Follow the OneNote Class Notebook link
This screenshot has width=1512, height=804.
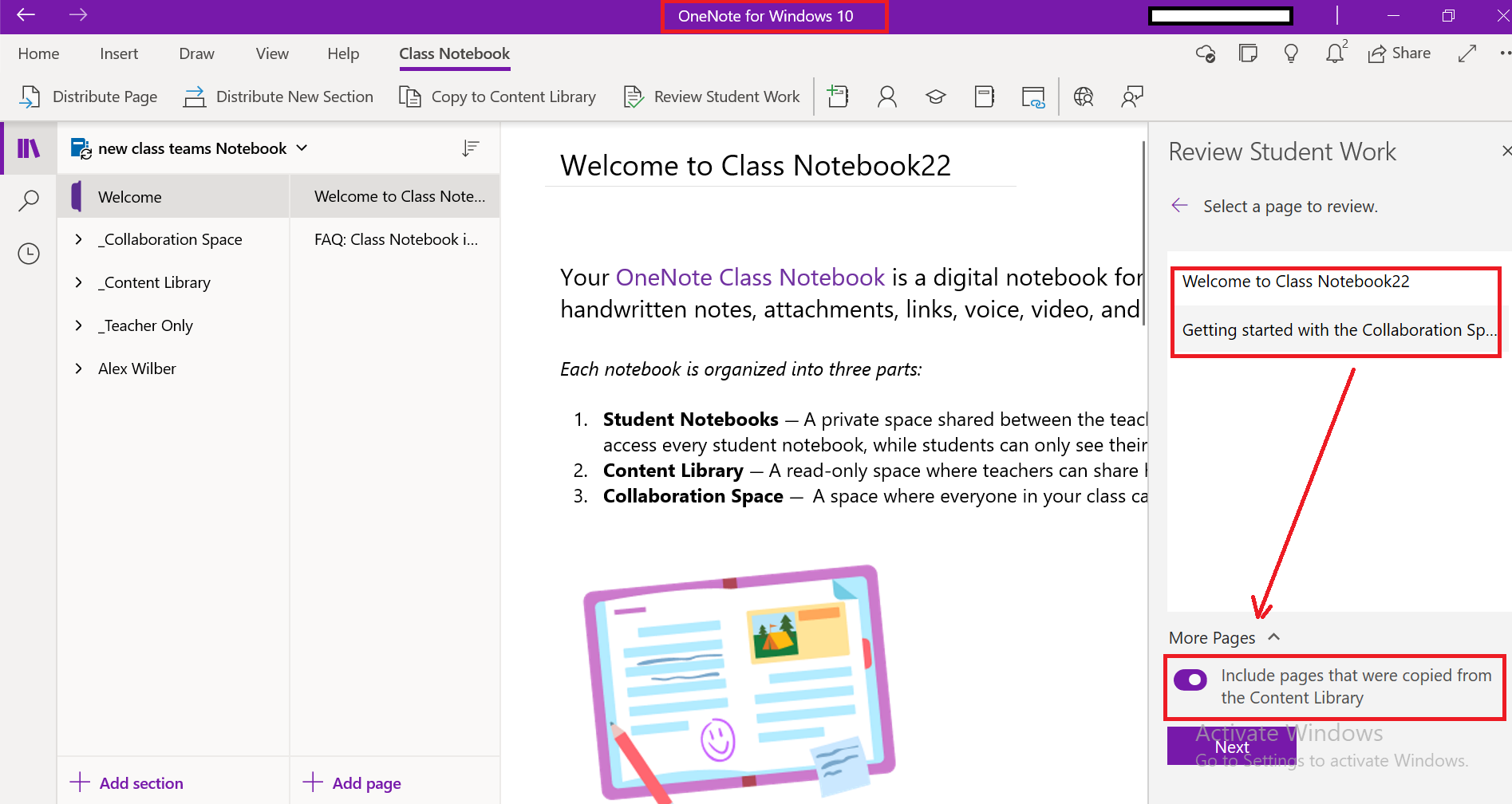point(750,277)
